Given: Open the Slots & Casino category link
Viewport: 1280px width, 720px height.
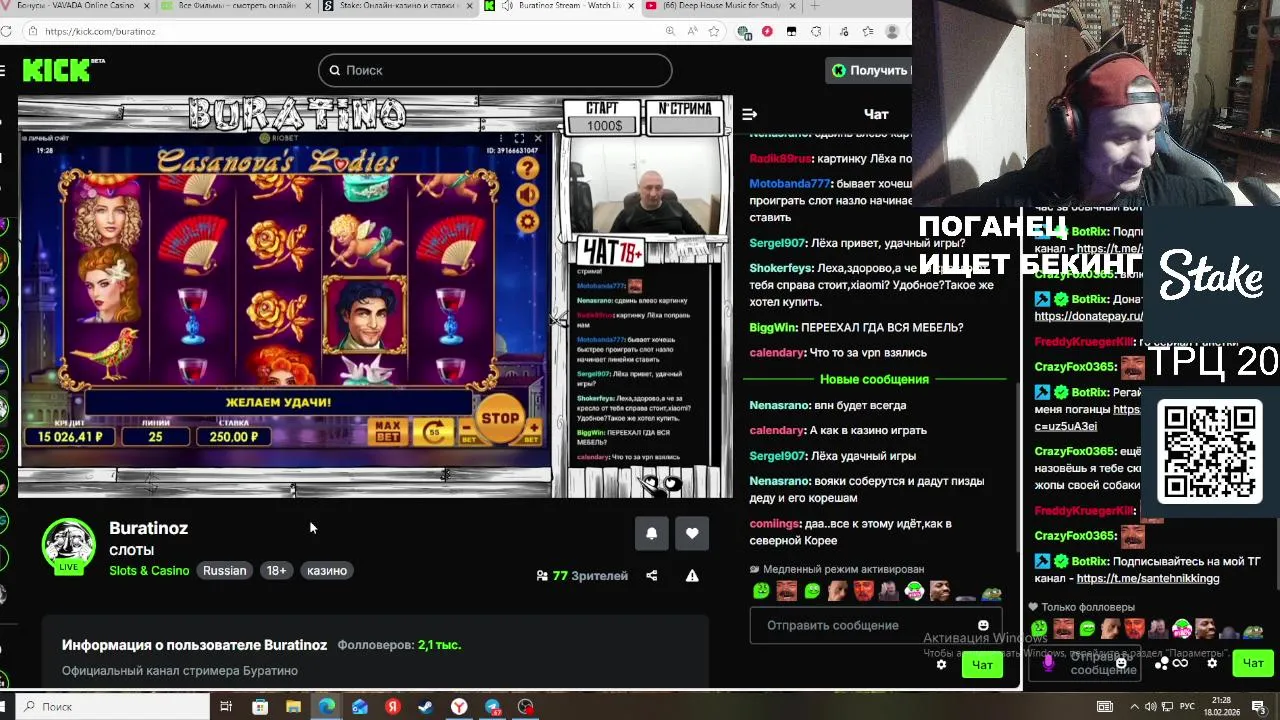Looking at the screenshot, I should click(149, 570).
